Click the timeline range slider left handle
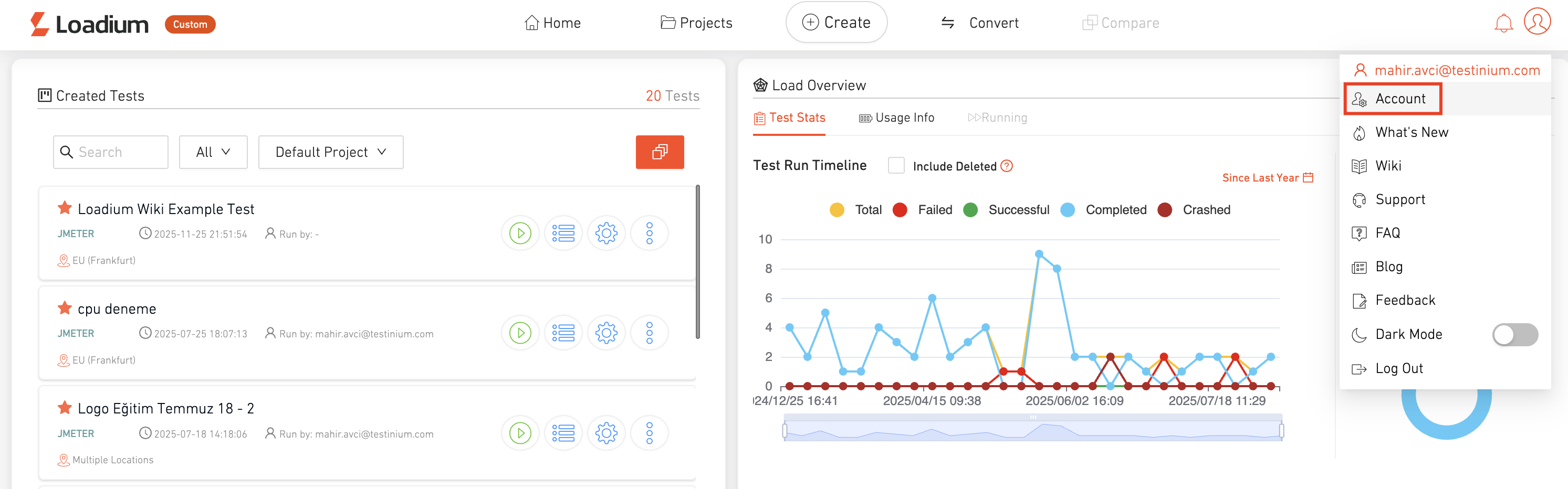 [785, 431]
